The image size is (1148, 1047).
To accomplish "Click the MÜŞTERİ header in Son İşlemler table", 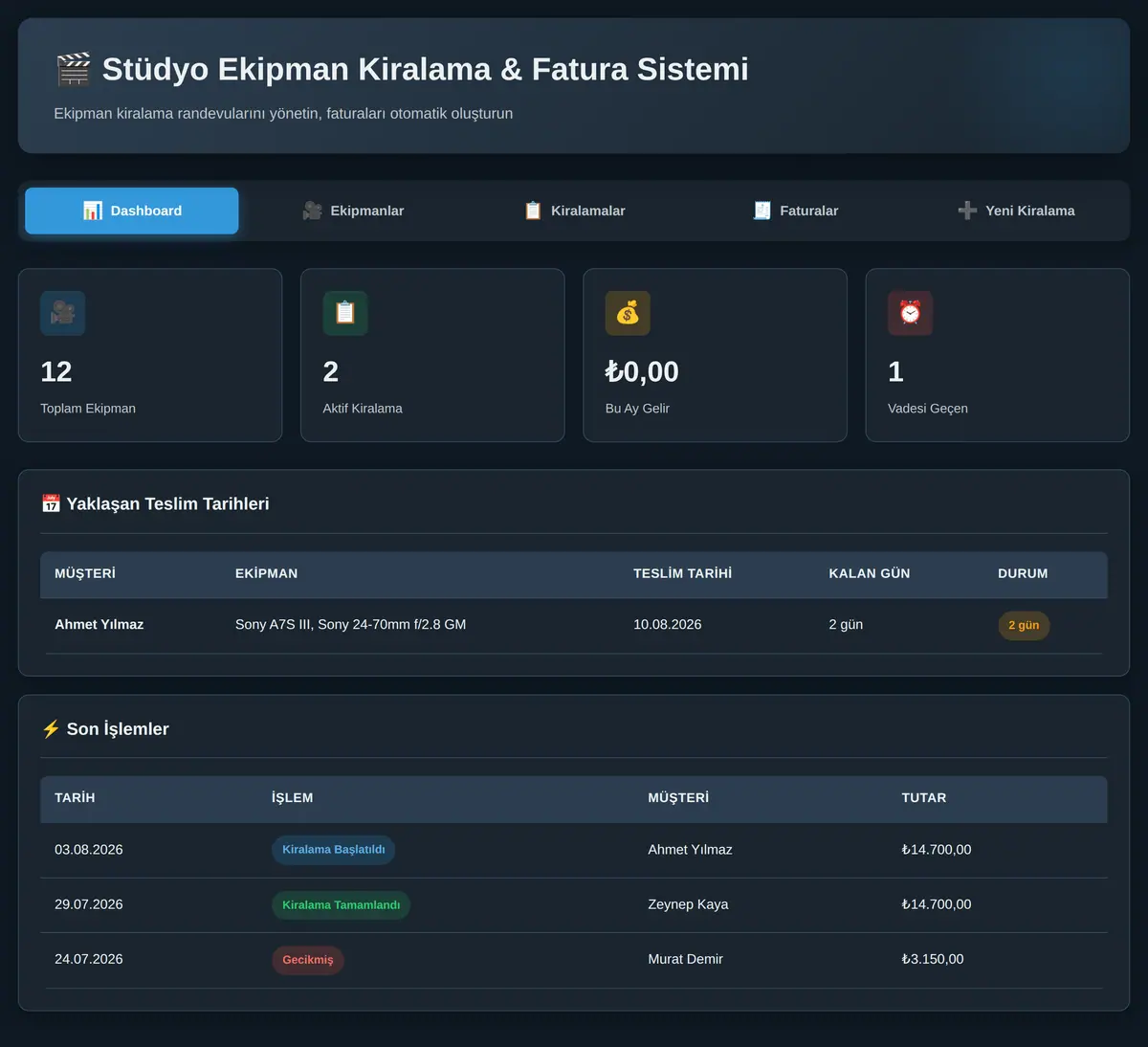I will [x=678, y=797].
